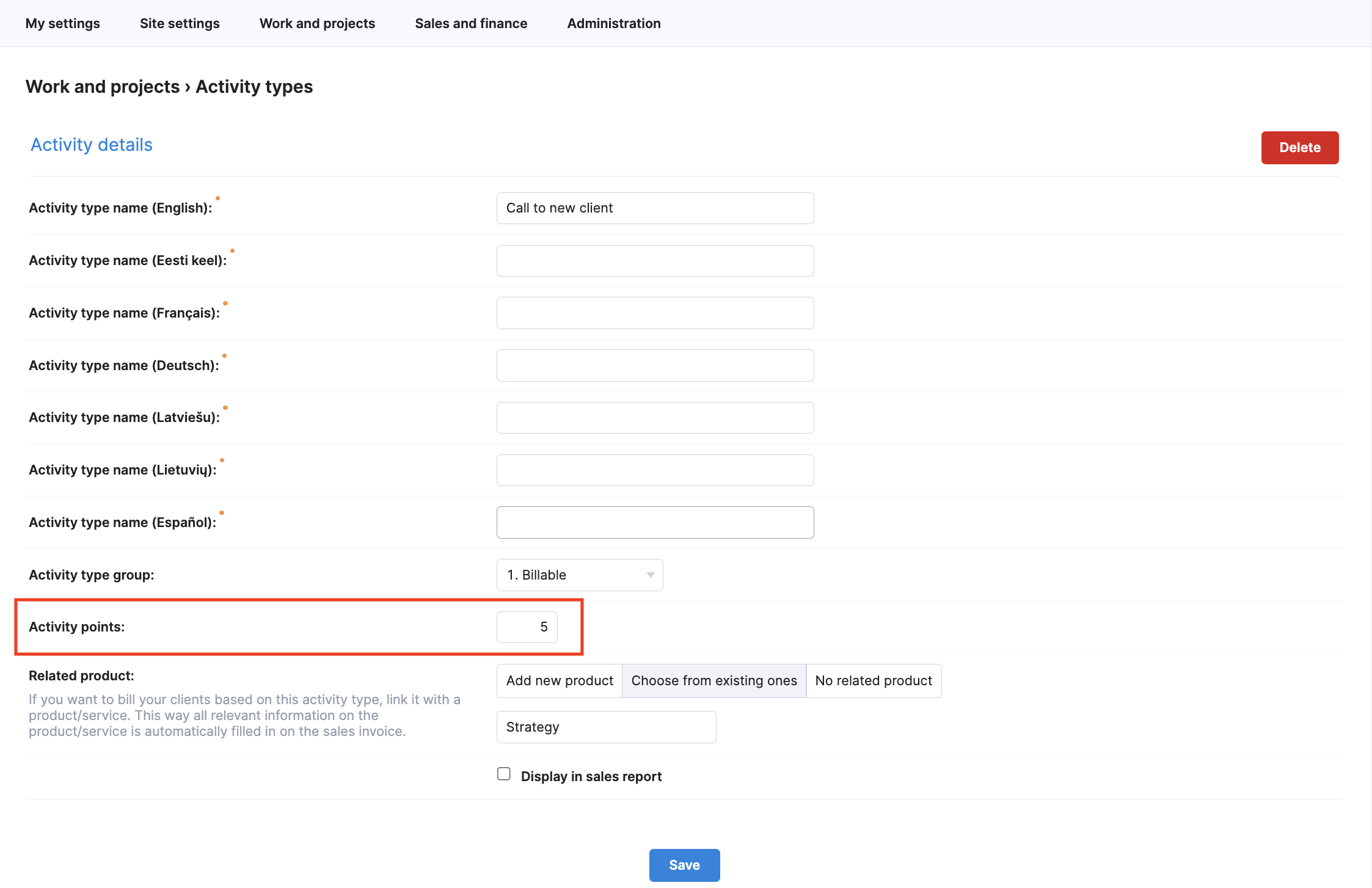The width and height of the screenshot is (1372, 888).
Task: Focus the Français name field
Action: (655, 313)
